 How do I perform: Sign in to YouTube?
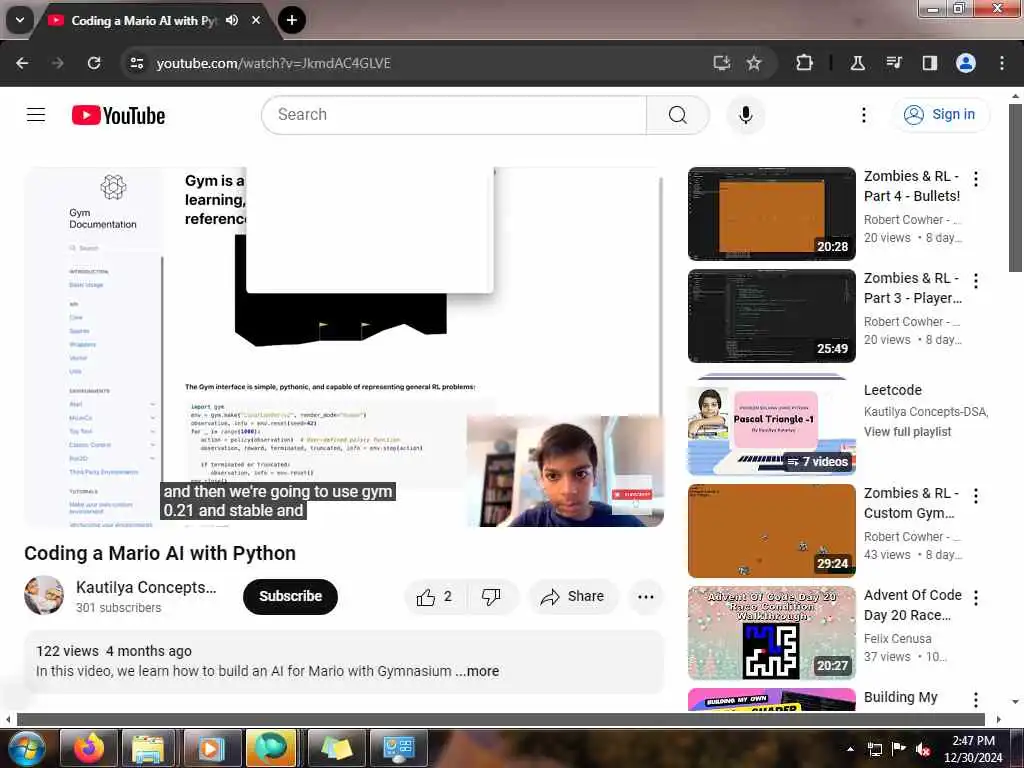tap(940, 114)
